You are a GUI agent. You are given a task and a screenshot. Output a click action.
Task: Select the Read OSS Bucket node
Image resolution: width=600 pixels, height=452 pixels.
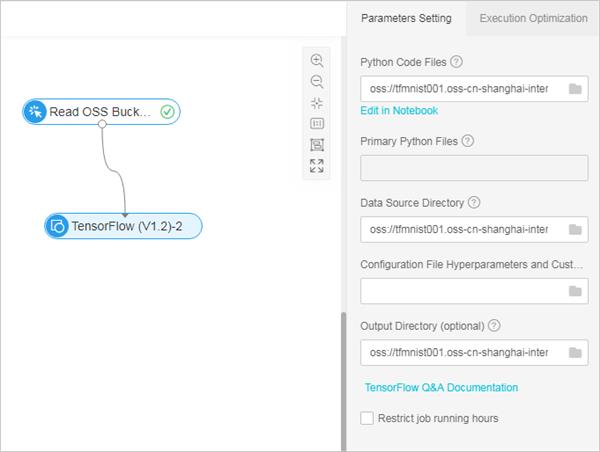click(x=101, y=112)
